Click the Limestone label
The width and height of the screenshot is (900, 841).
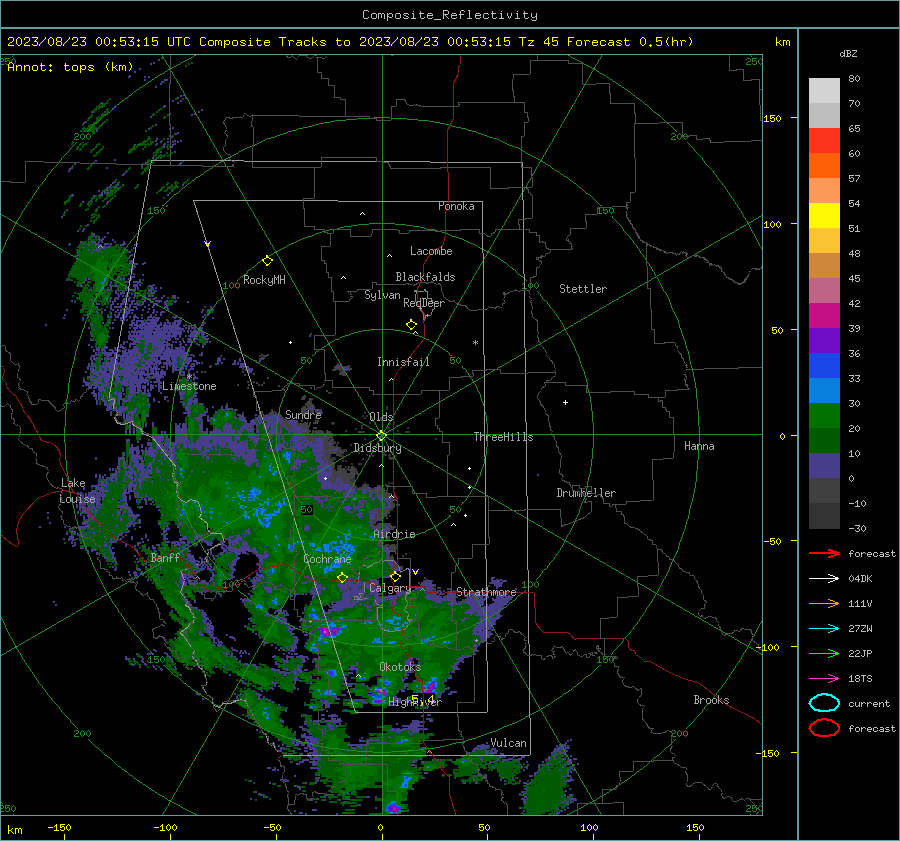click(x=189, y=386)
